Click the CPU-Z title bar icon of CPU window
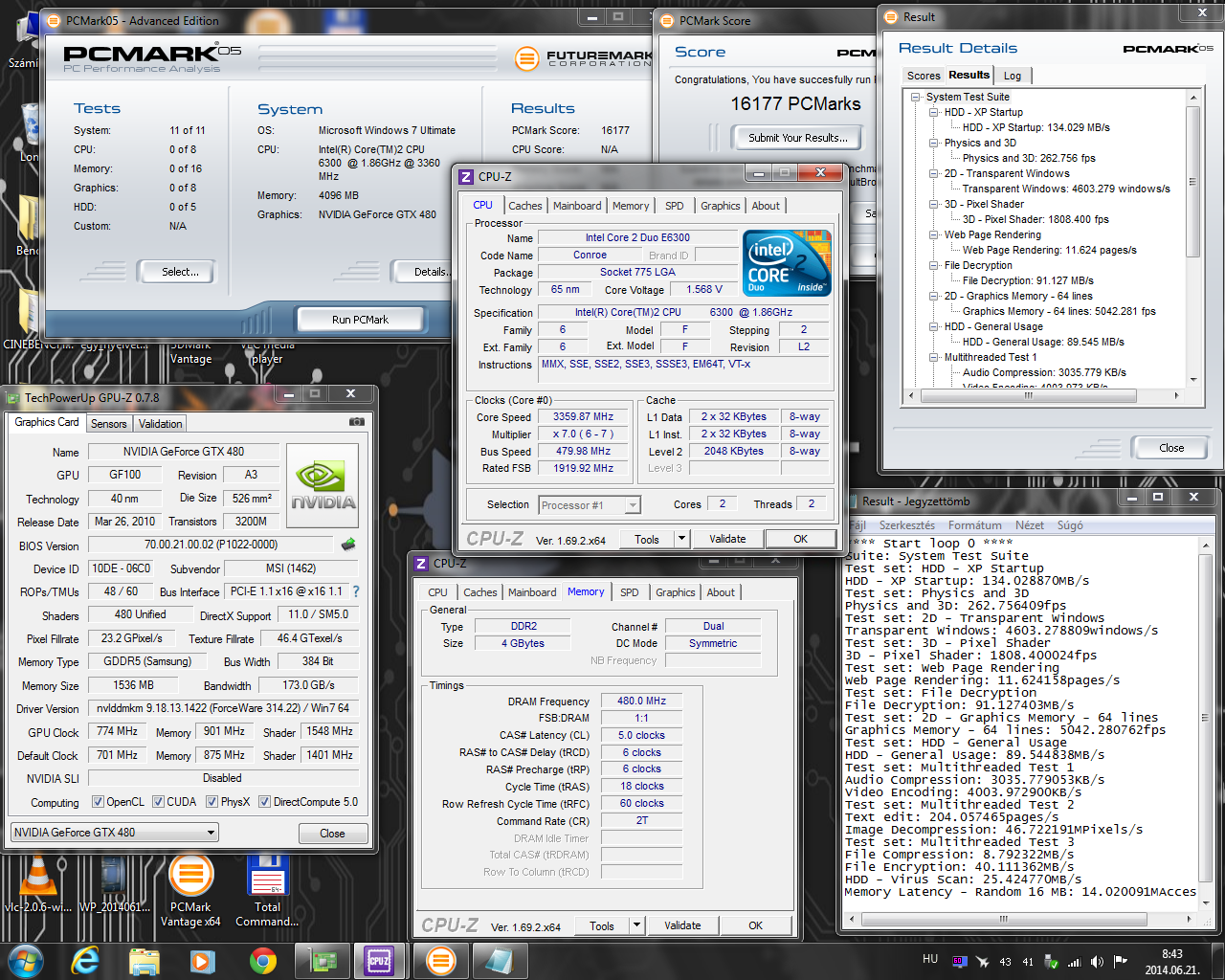 point(466,177)
